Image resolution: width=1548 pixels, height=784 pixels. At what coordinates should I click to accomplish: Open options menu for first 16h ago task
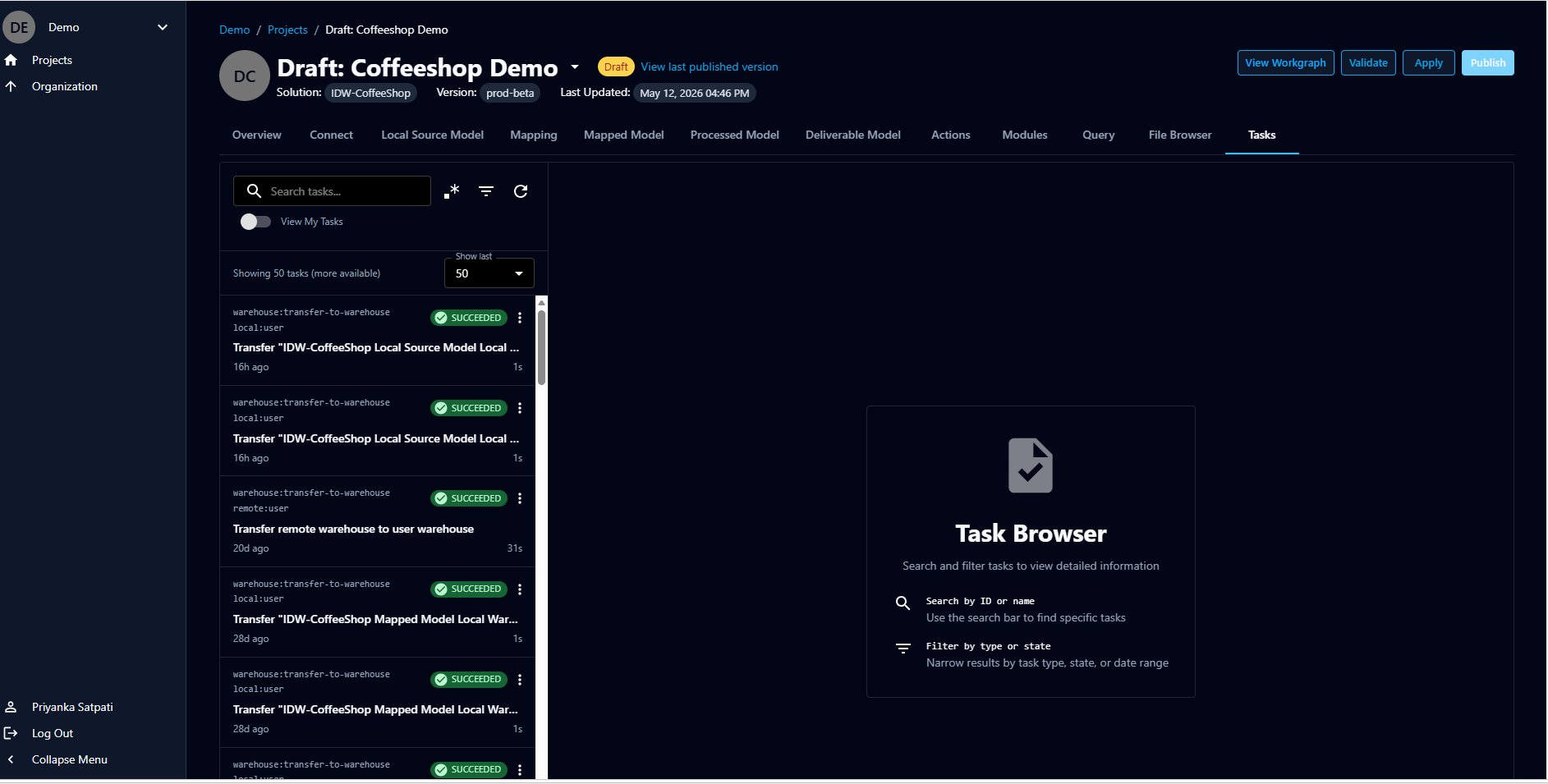[520, 318]
